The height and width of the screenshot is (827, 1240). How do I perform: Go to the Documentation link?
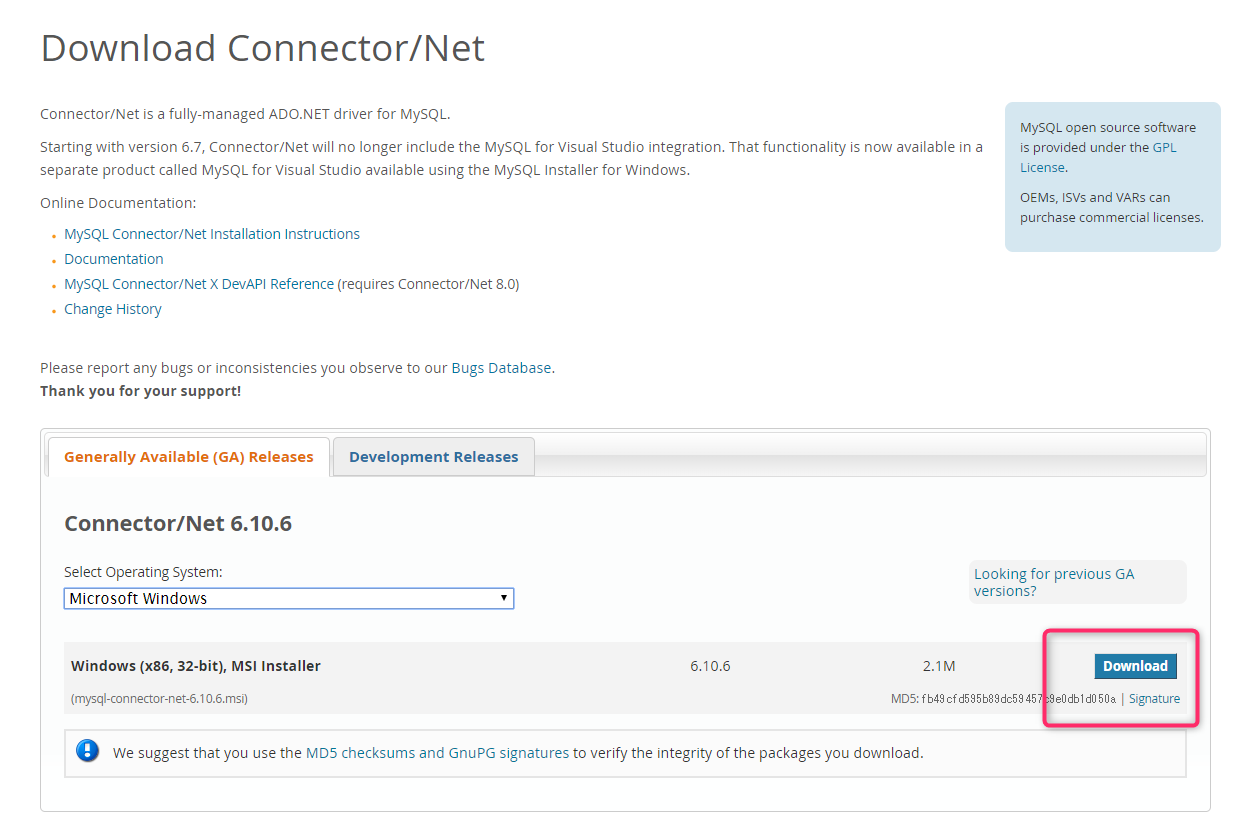[114, 259]
